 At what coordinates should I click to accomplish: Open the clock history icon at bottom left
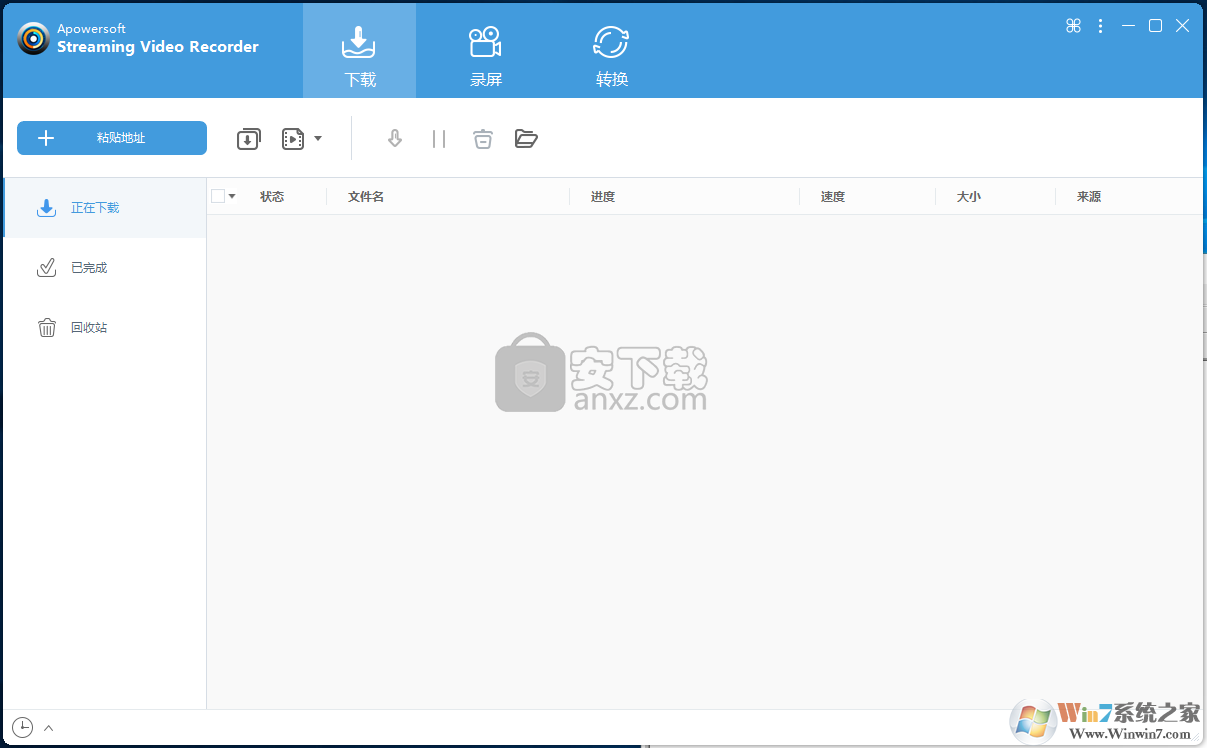(x=21, y=727)
